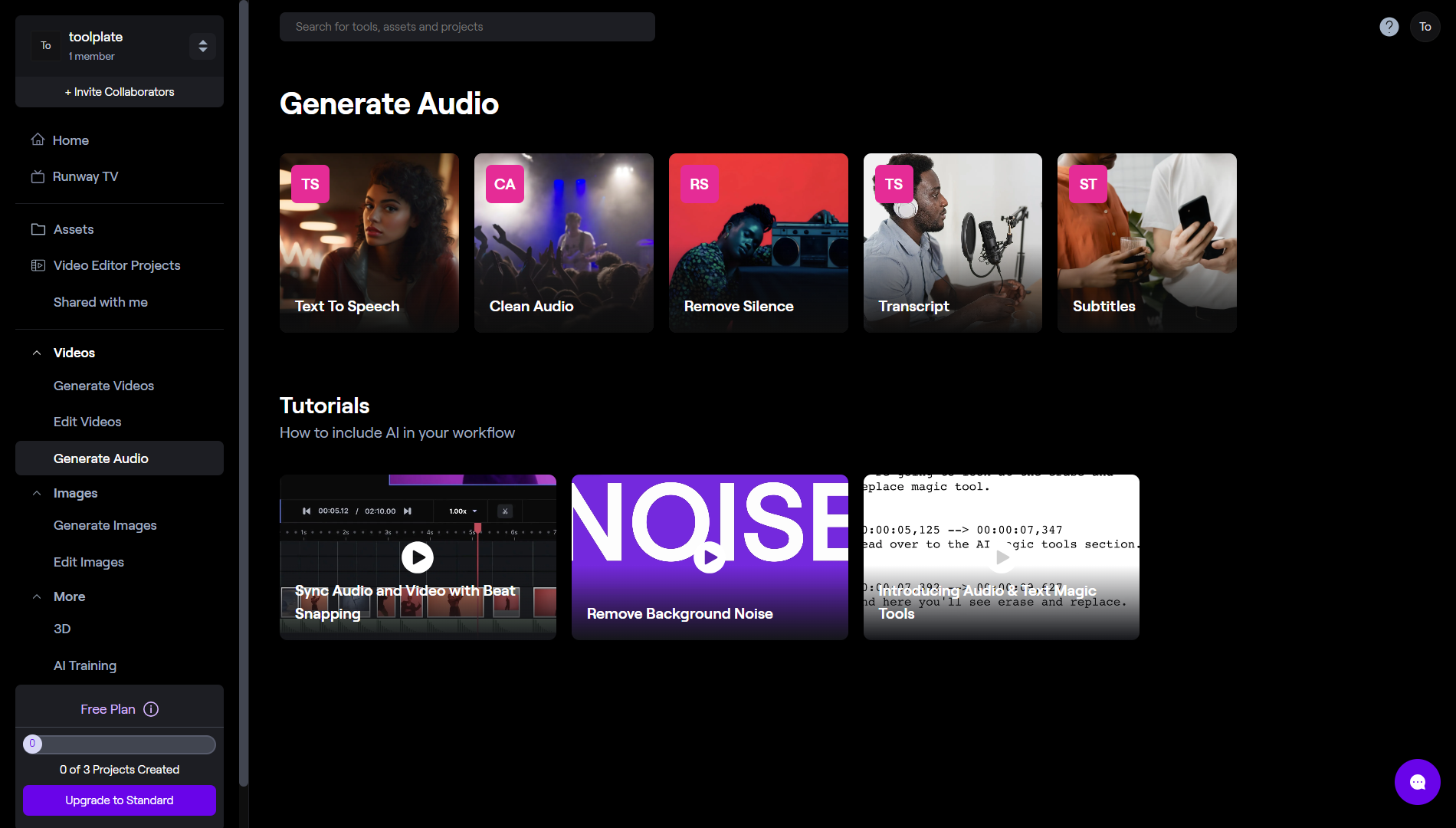Open the Remove Silence tool card

pyautogui.click(x=759, y=243)
